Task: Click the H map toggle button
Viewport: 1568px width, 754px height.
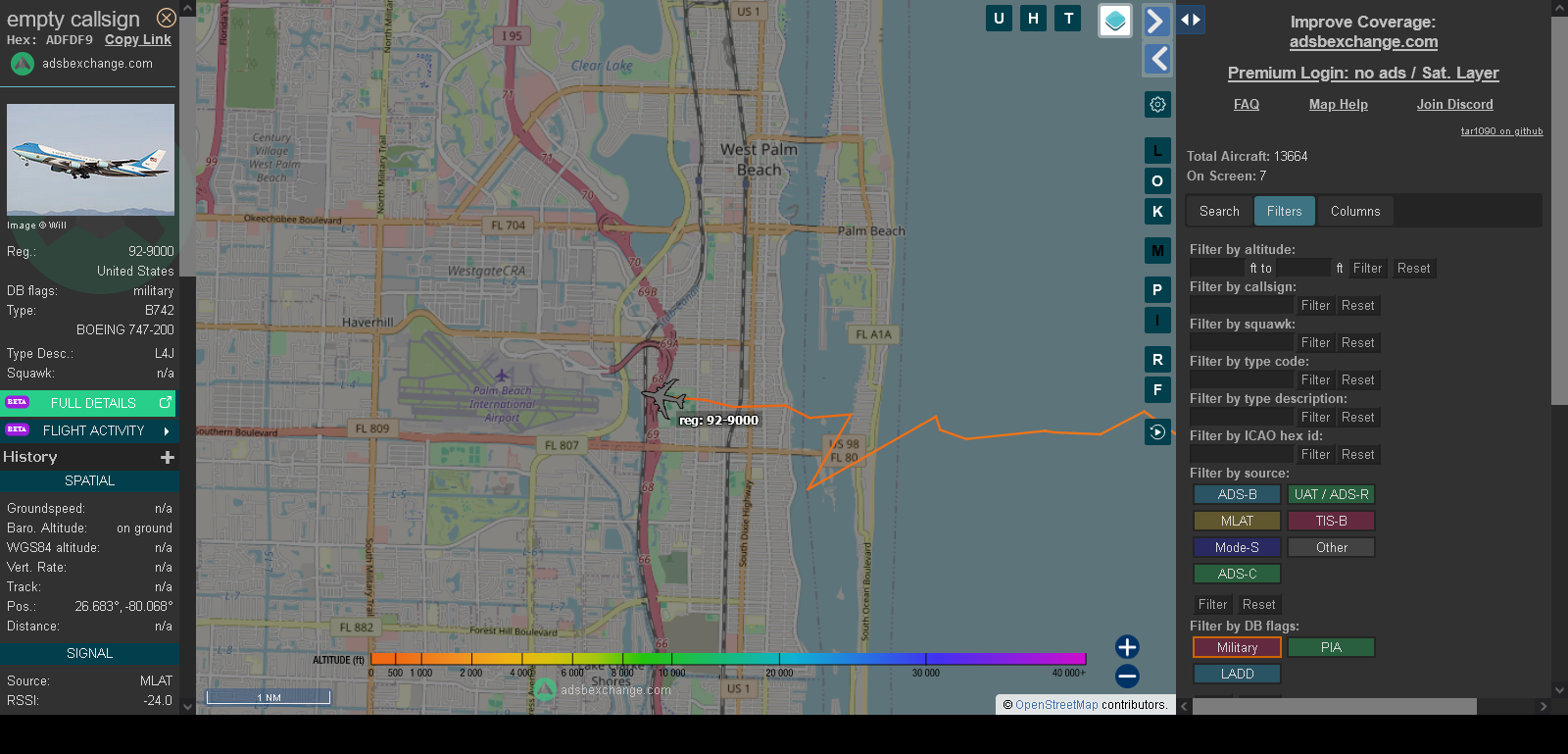Action: [1033, 18]
